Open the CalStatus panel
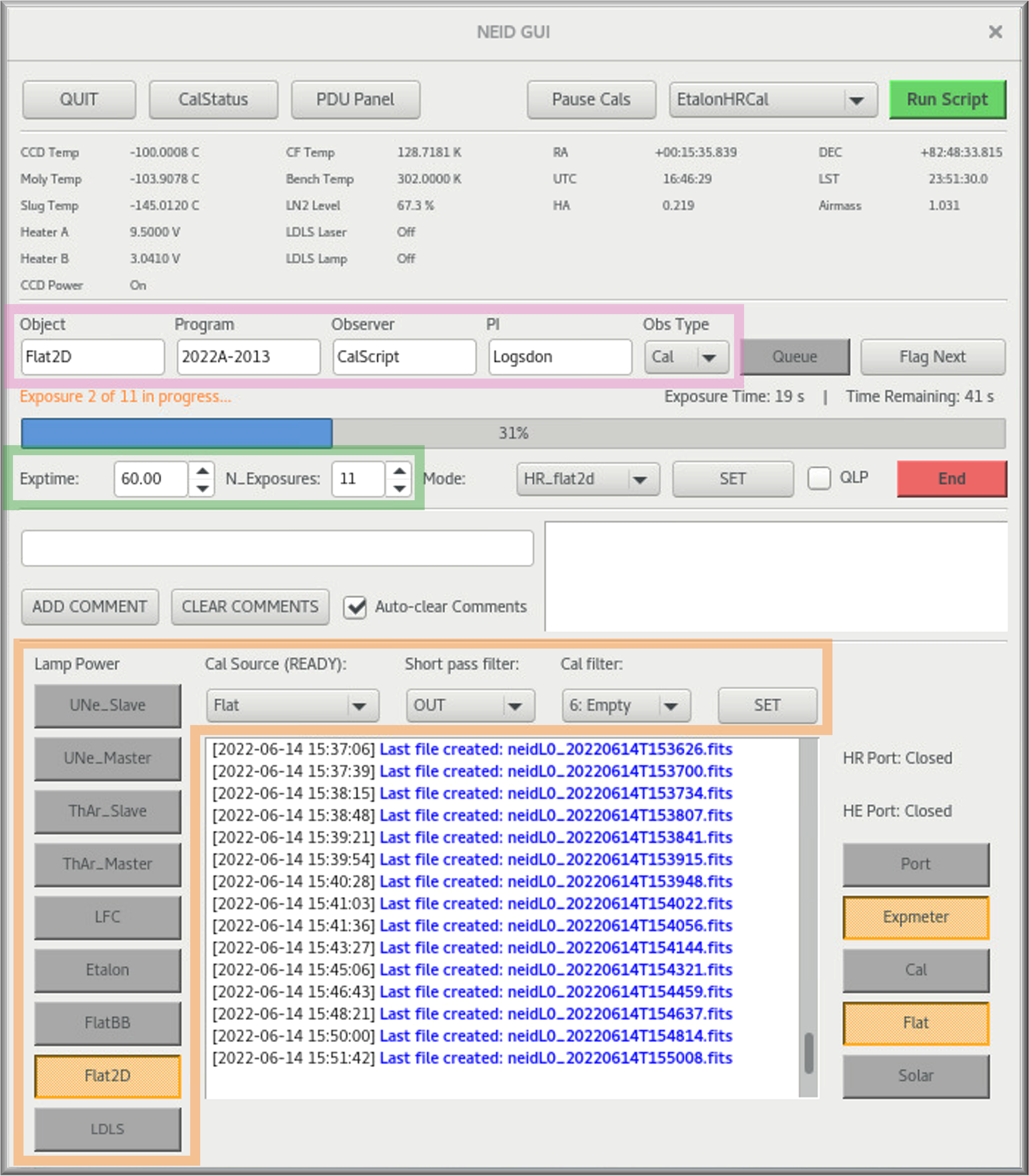 click(213, 99)
